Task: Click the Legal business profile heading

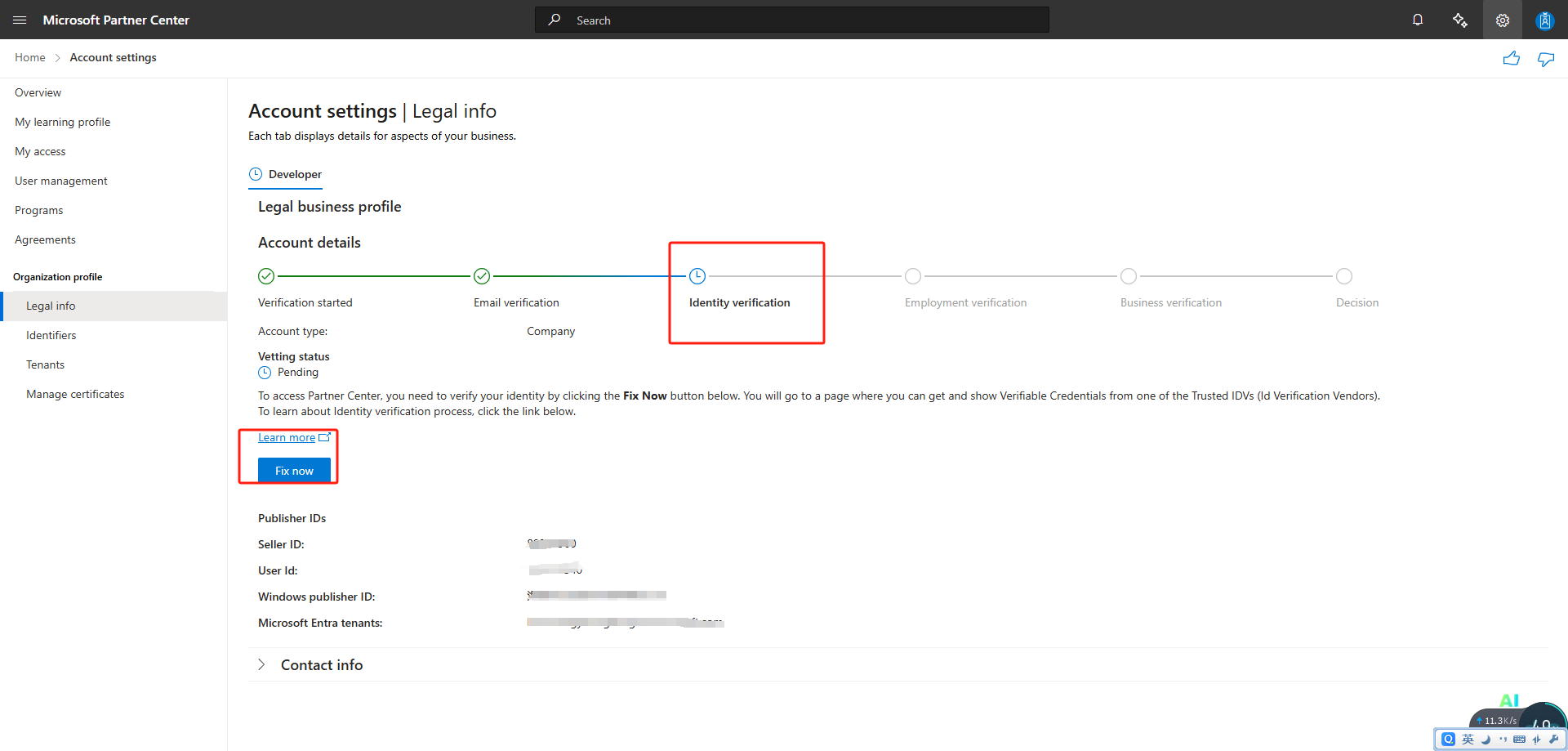Action: tap(330, 207)
